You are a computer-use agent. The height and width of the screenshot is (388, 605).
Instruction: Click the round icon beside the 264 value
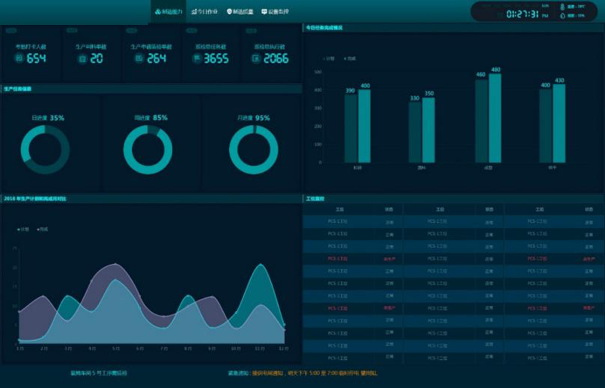point(139,58)
